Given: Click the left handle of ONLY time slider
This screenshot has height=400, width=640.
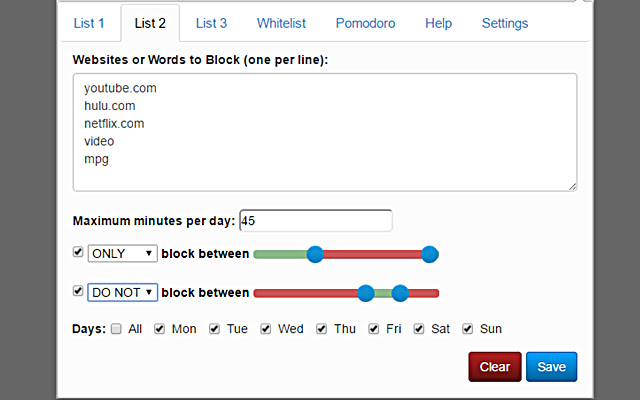Looking at the screenshot, I should (x=315, y=254).
